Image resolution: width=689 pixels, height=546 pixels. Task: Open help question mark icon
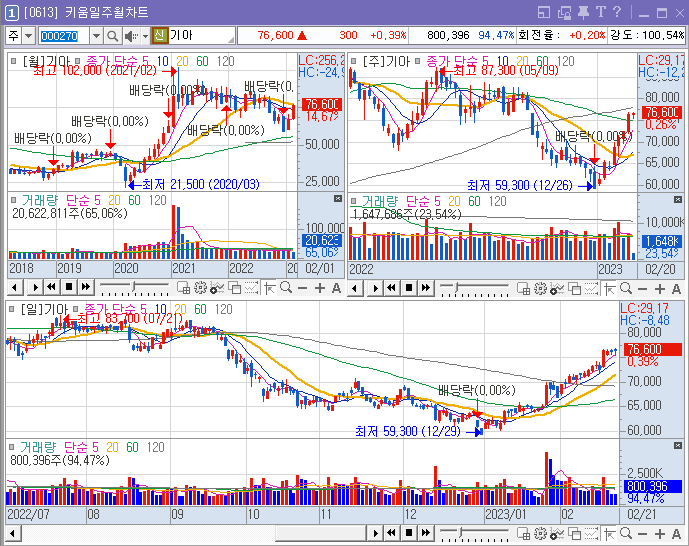[617, 12]
